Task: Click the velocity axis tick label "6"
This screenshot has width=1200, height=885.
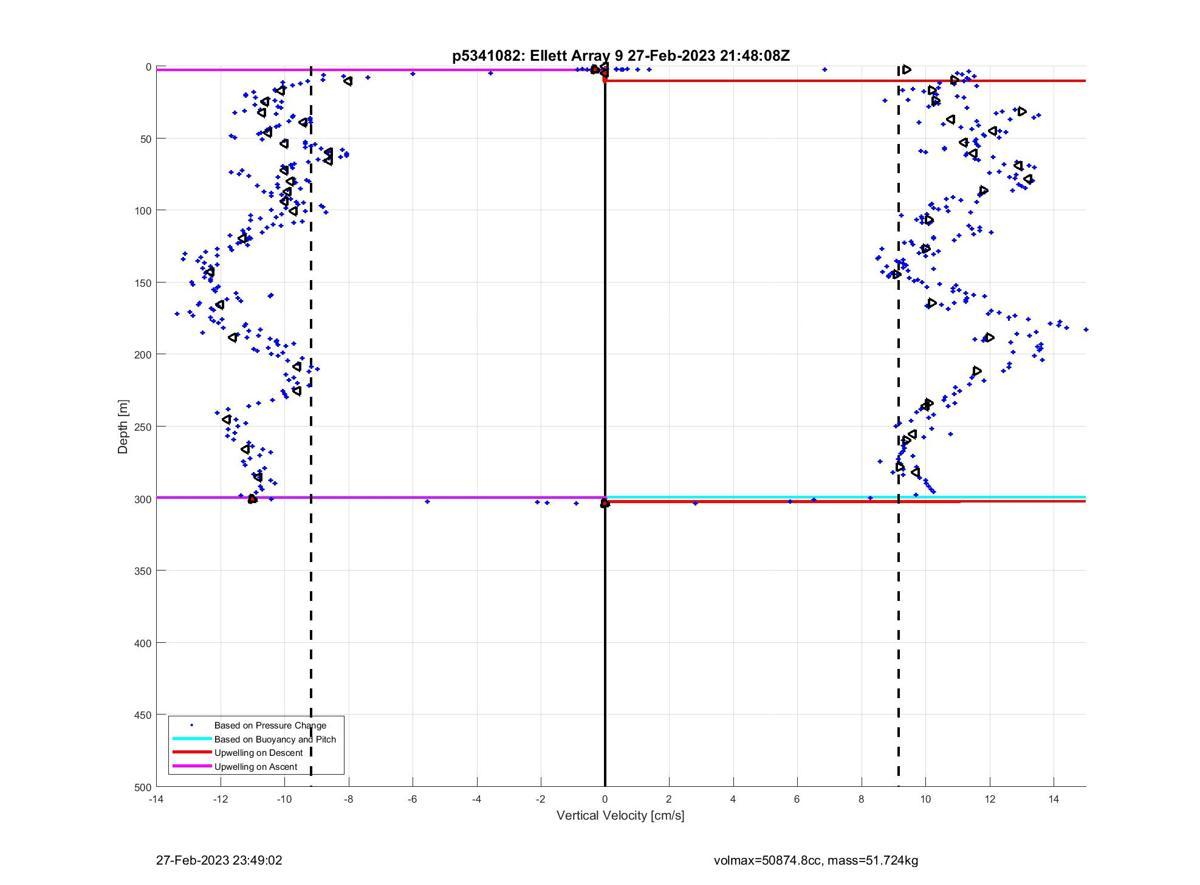Action: (x=797, y=799)
